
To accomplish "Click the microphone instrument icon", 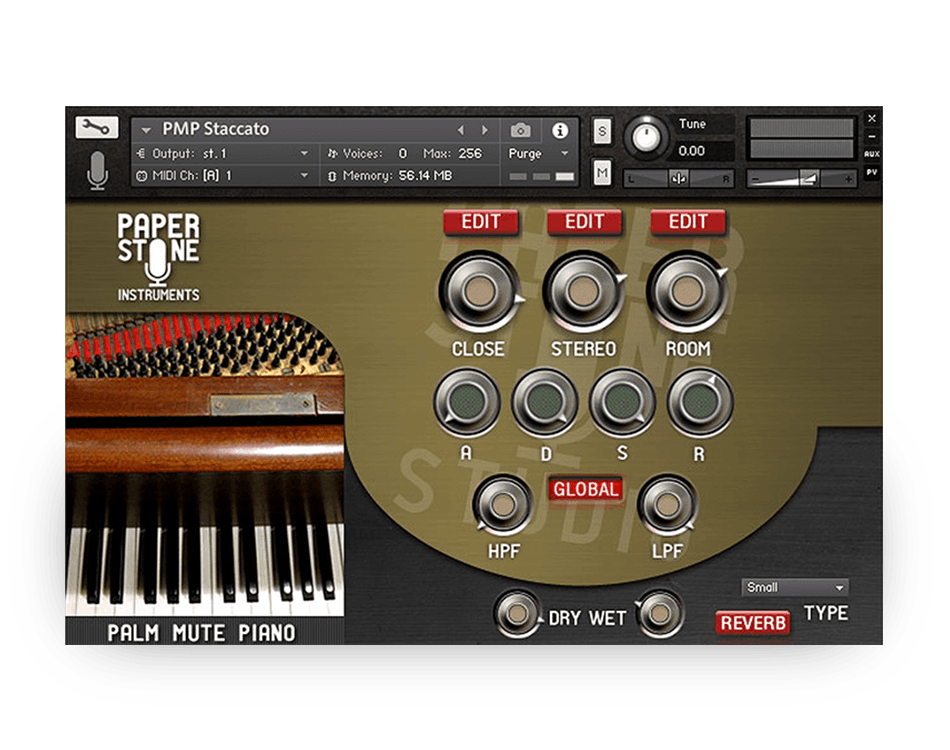I will (98, 170).
